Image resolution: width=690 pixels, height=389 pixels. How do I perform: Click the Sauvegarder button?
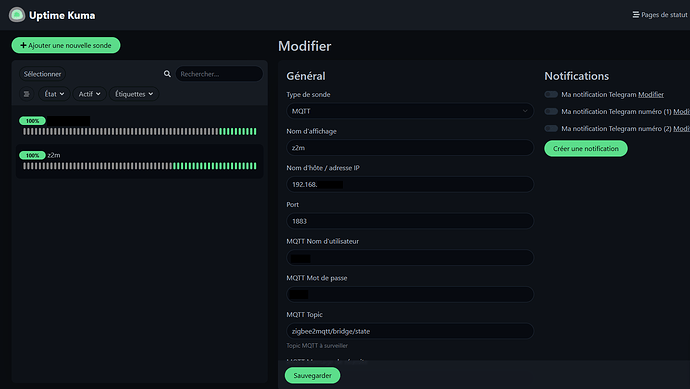tap(312, 375)
